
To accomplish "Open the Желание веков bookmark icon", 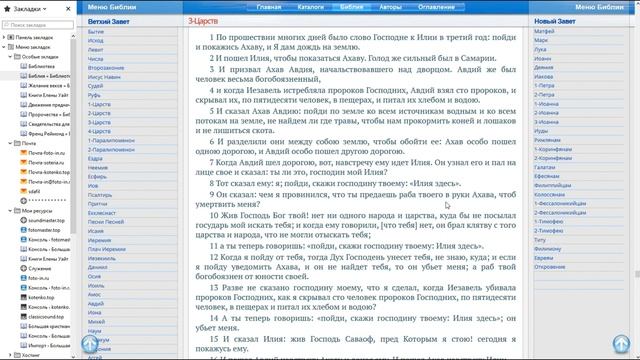I will coord(24,85).
